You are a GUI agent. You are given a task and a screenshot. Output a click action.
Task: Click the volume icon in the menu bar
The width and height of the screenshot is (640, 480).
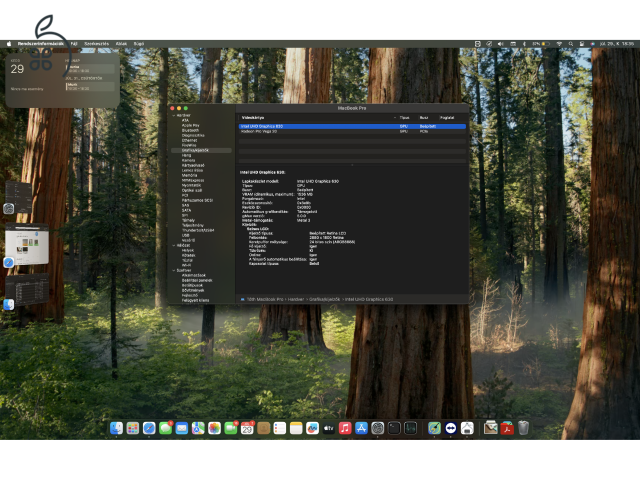click(500, 44)
